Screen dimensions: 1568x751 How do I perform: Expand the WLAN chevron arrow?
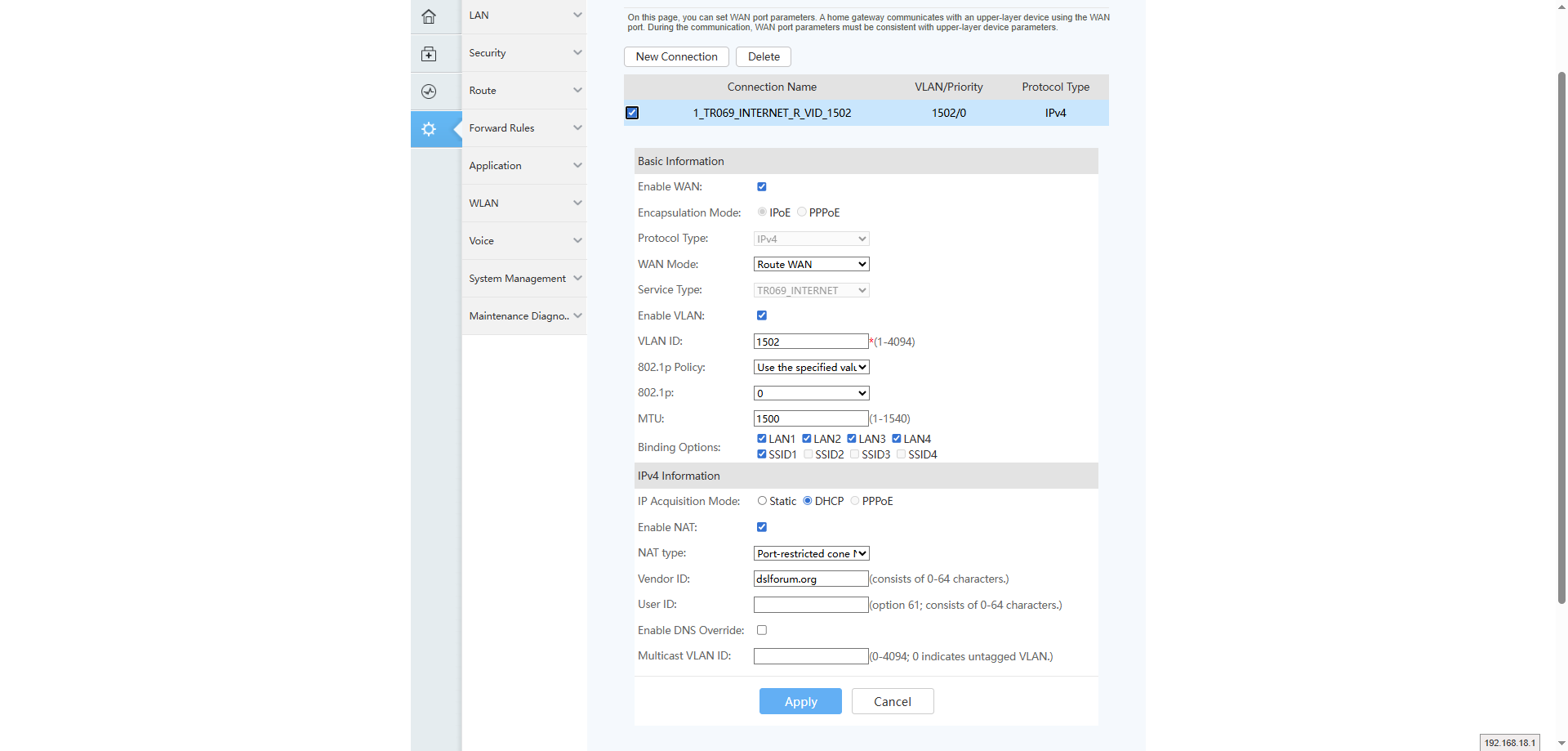[x=577, y=203]
